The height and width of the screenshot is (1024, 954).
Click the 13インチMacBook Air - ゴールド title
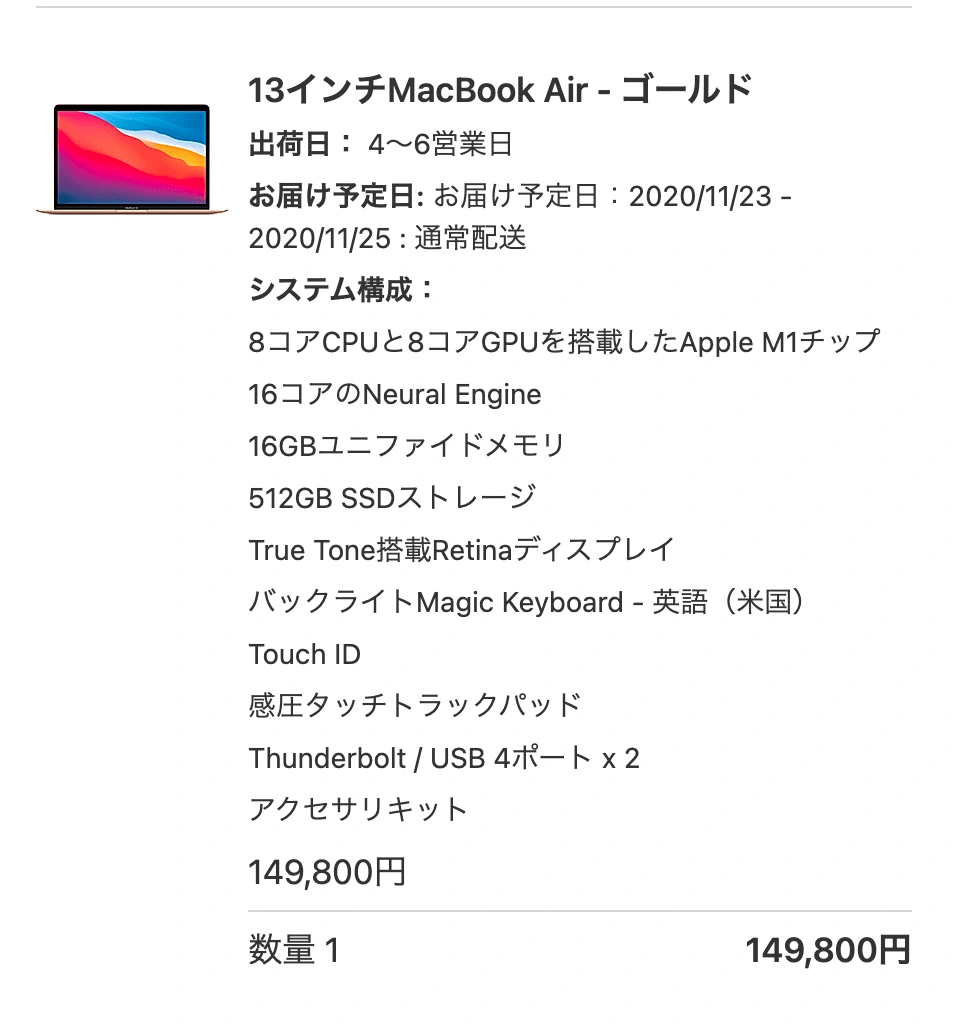point(500,89)
